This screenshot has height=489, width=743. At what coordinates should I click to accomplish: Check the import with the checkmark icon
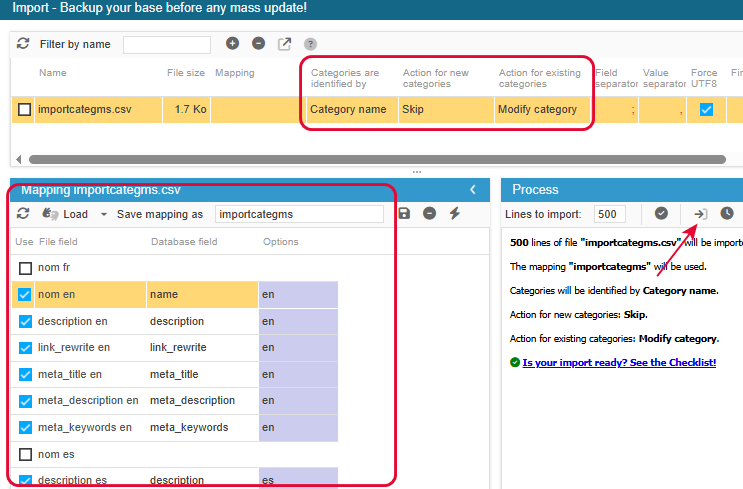point(661,213)
